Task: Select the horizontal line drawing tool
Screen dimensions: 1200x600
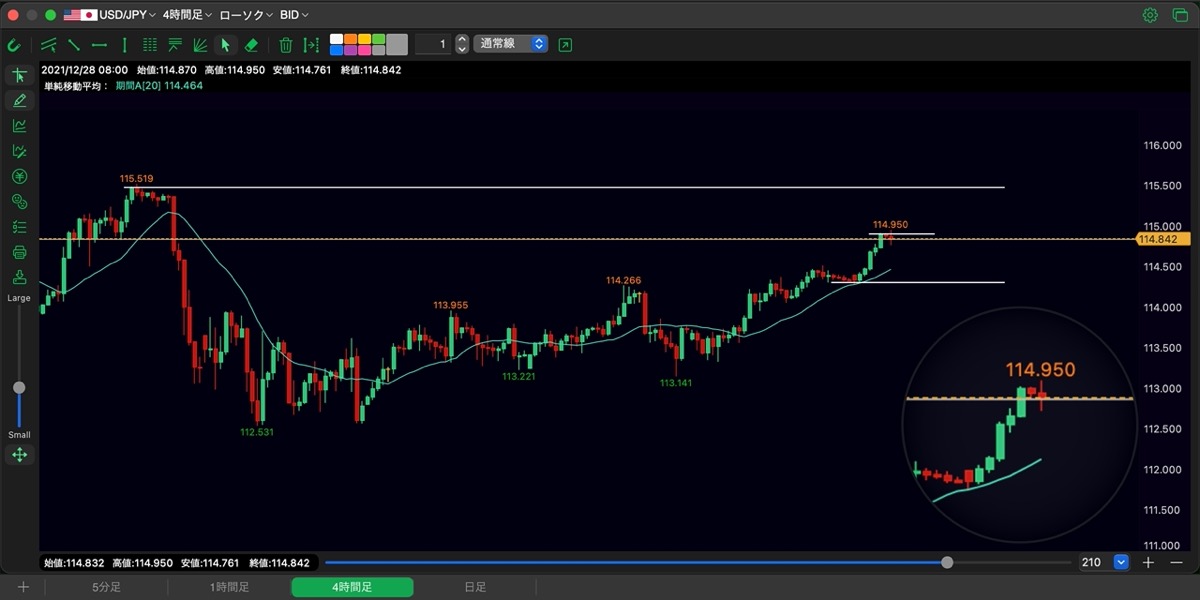Action: (99, 45)
